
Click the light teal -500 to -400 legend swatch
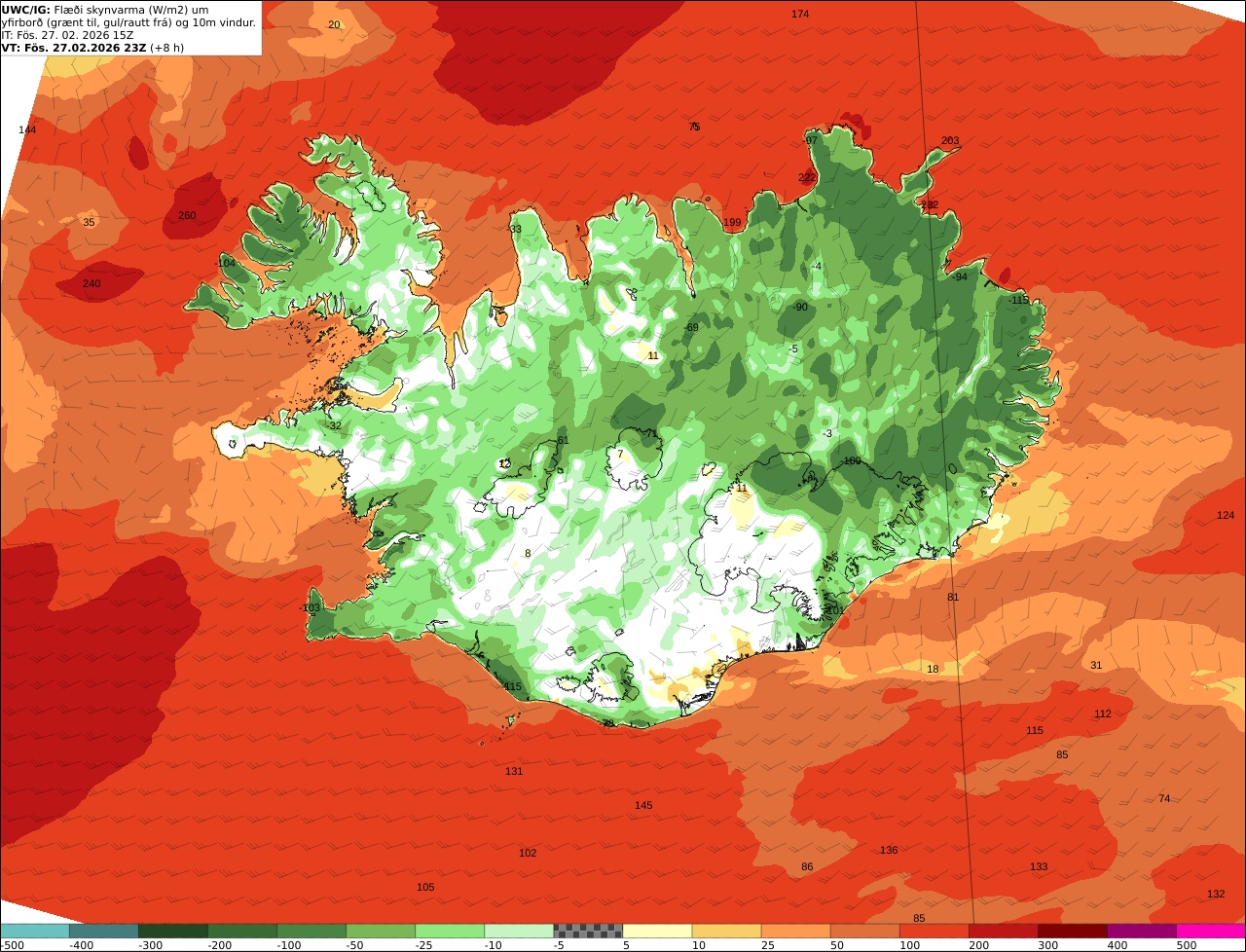coord(35,931)
